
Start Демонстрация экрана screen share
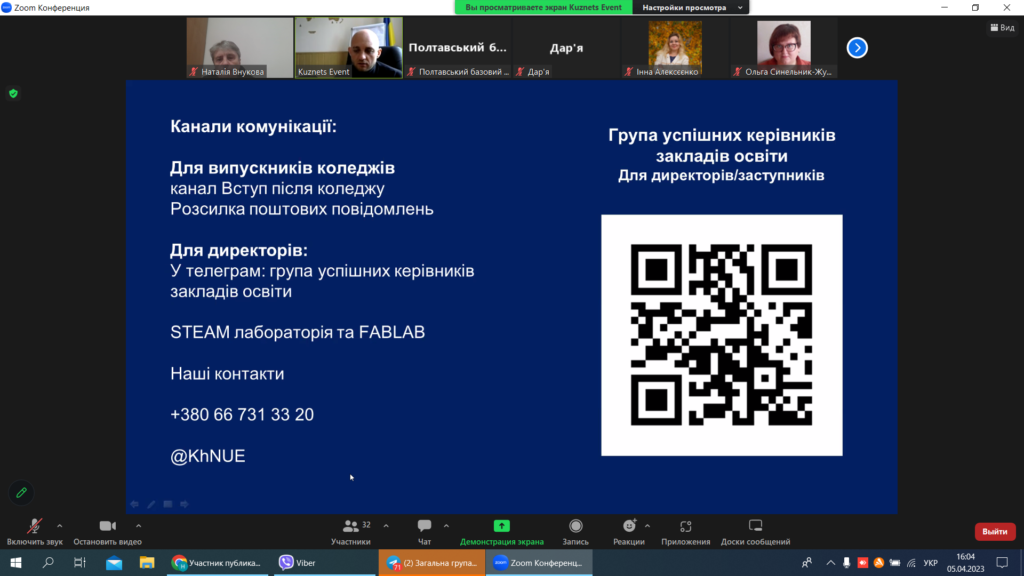[x=502, y=532]
